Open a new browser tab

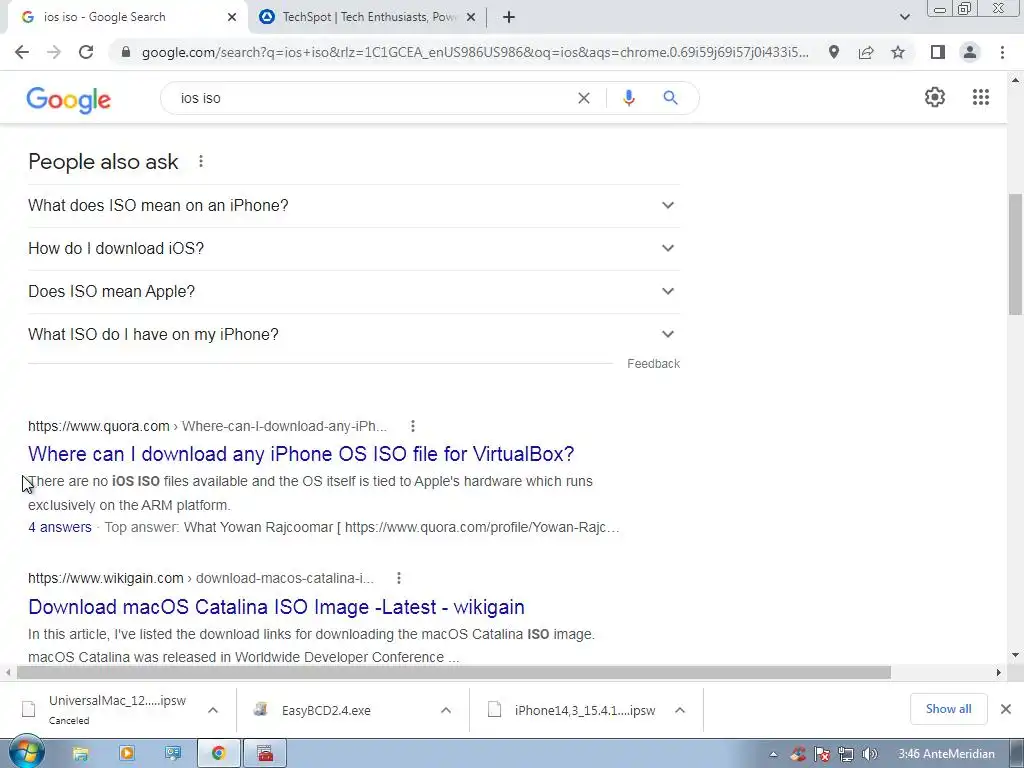(509, 17)
